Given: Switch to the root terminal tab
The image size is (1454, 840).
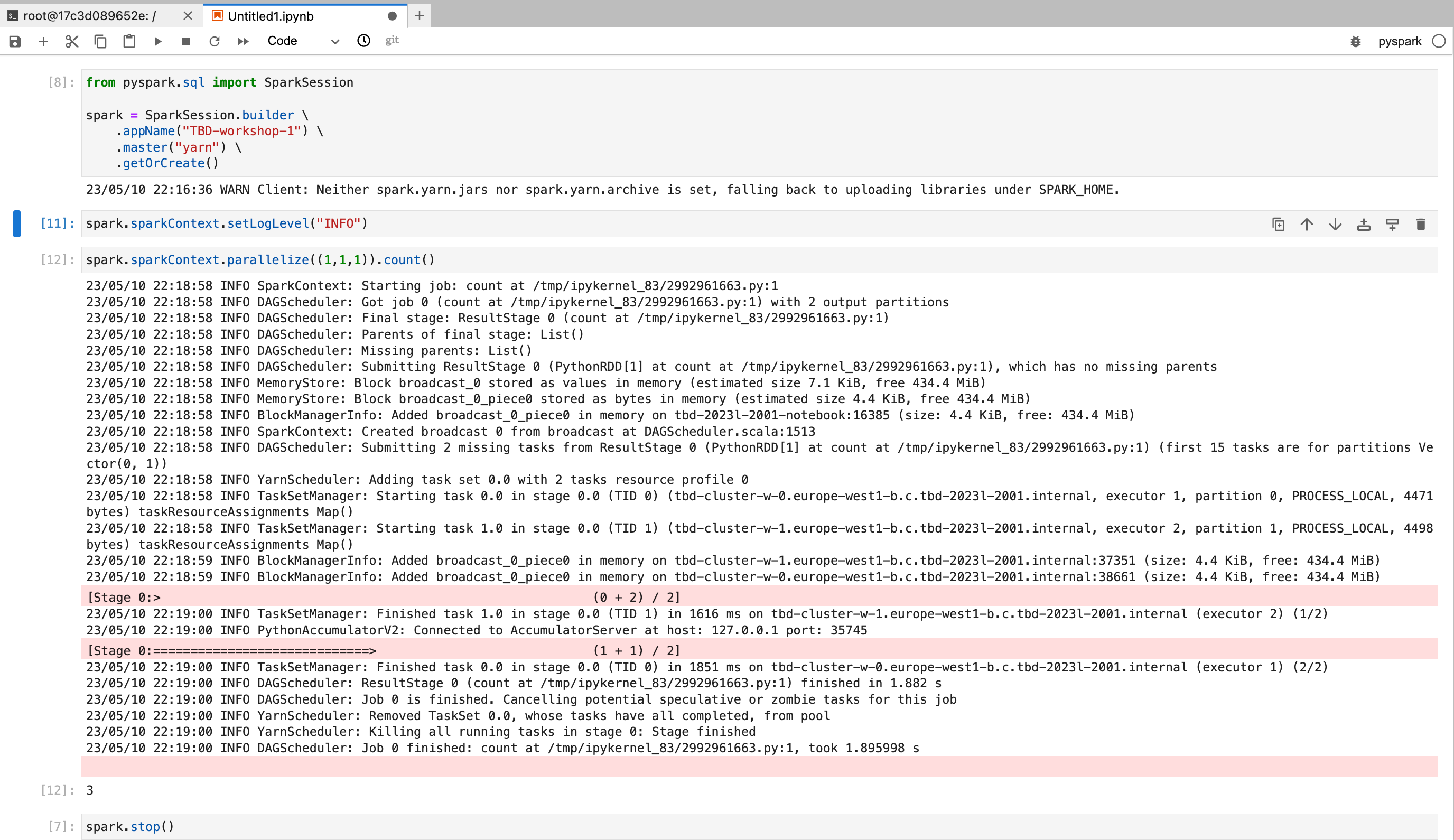Looking at the screenshot, I should coord(89,16).
